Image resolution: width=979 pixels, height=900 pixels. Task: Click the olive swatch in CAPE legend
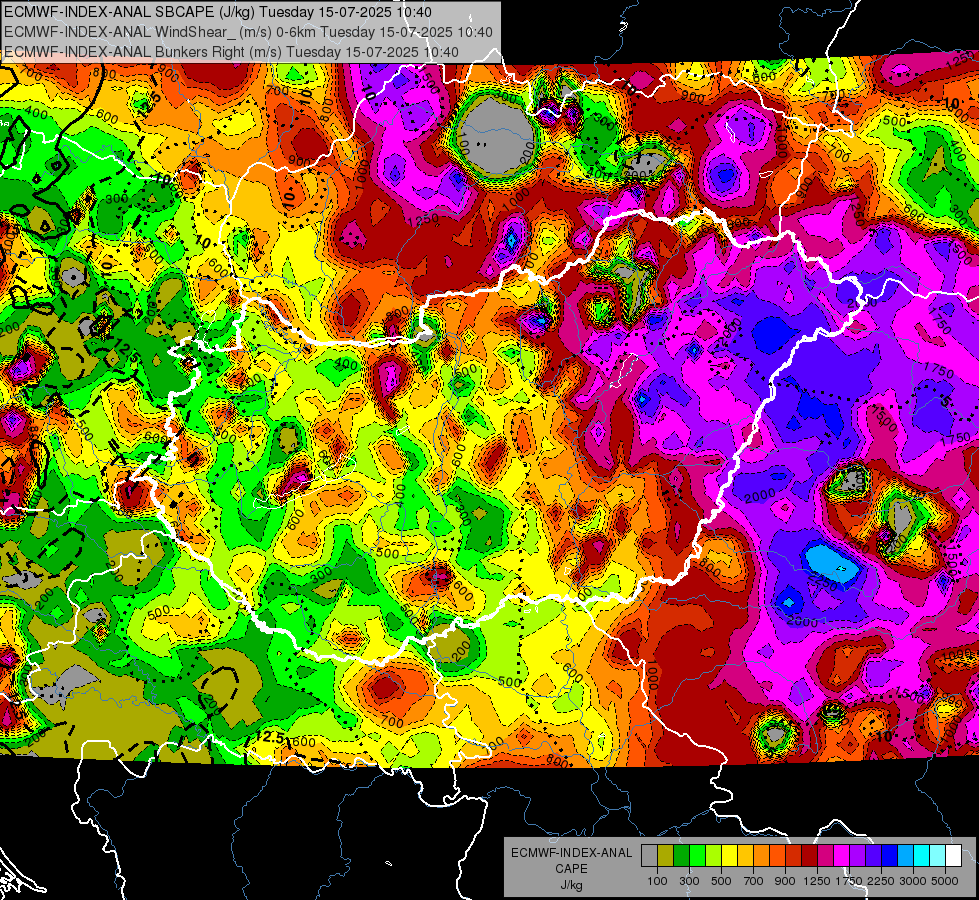click(x=665, y=856)
